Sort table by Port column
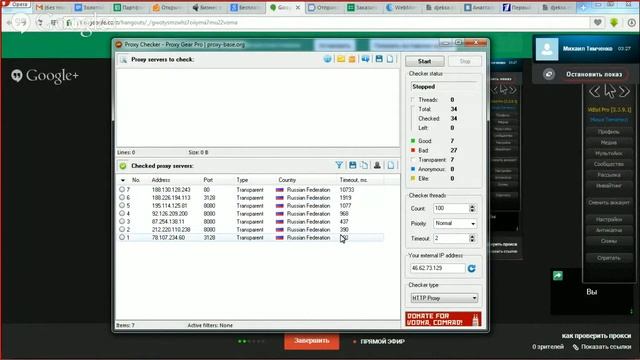The width and height of the screenshot is (640, 360). tap(208, 180)
